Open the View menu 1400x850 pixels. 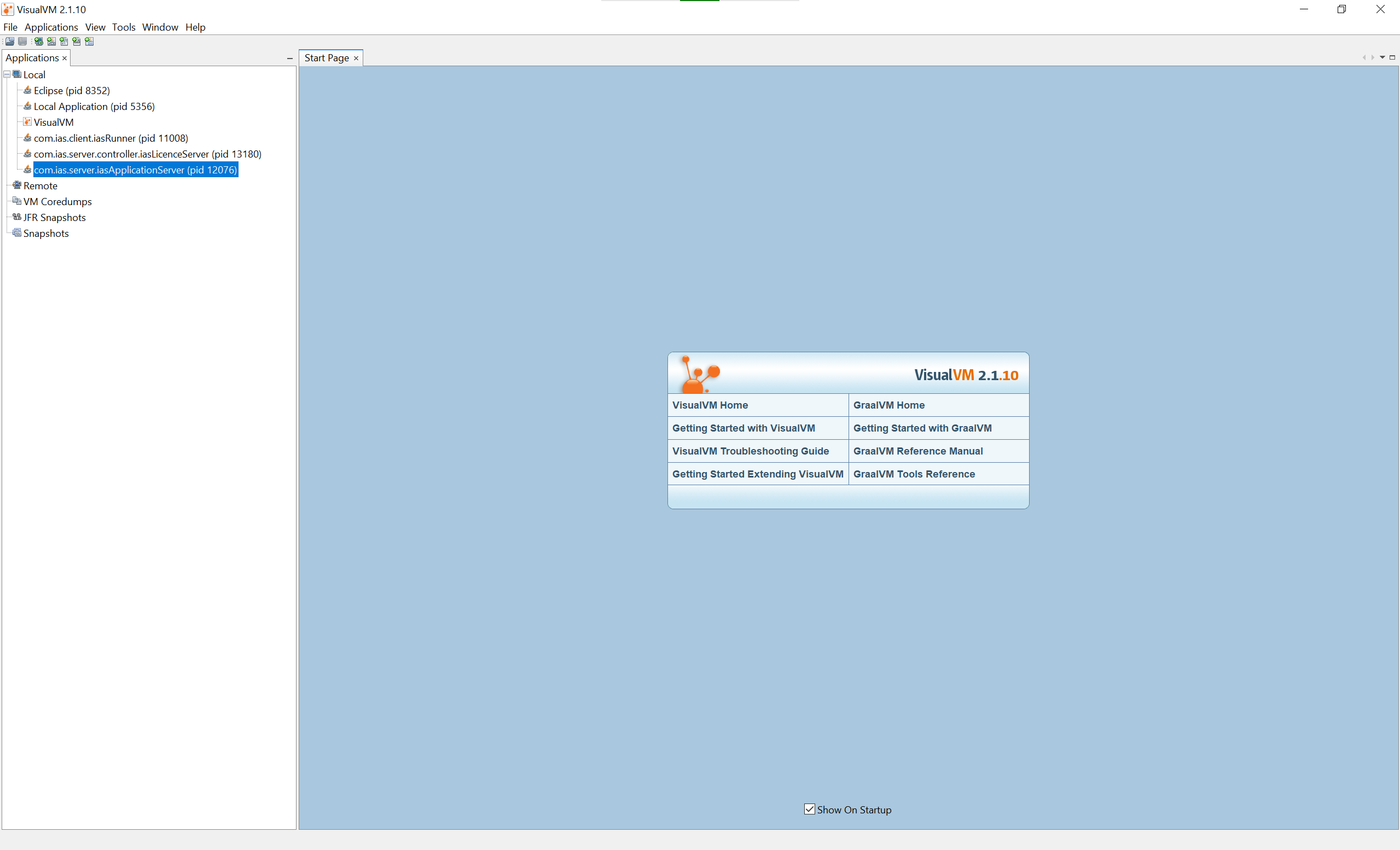(95, 27)
